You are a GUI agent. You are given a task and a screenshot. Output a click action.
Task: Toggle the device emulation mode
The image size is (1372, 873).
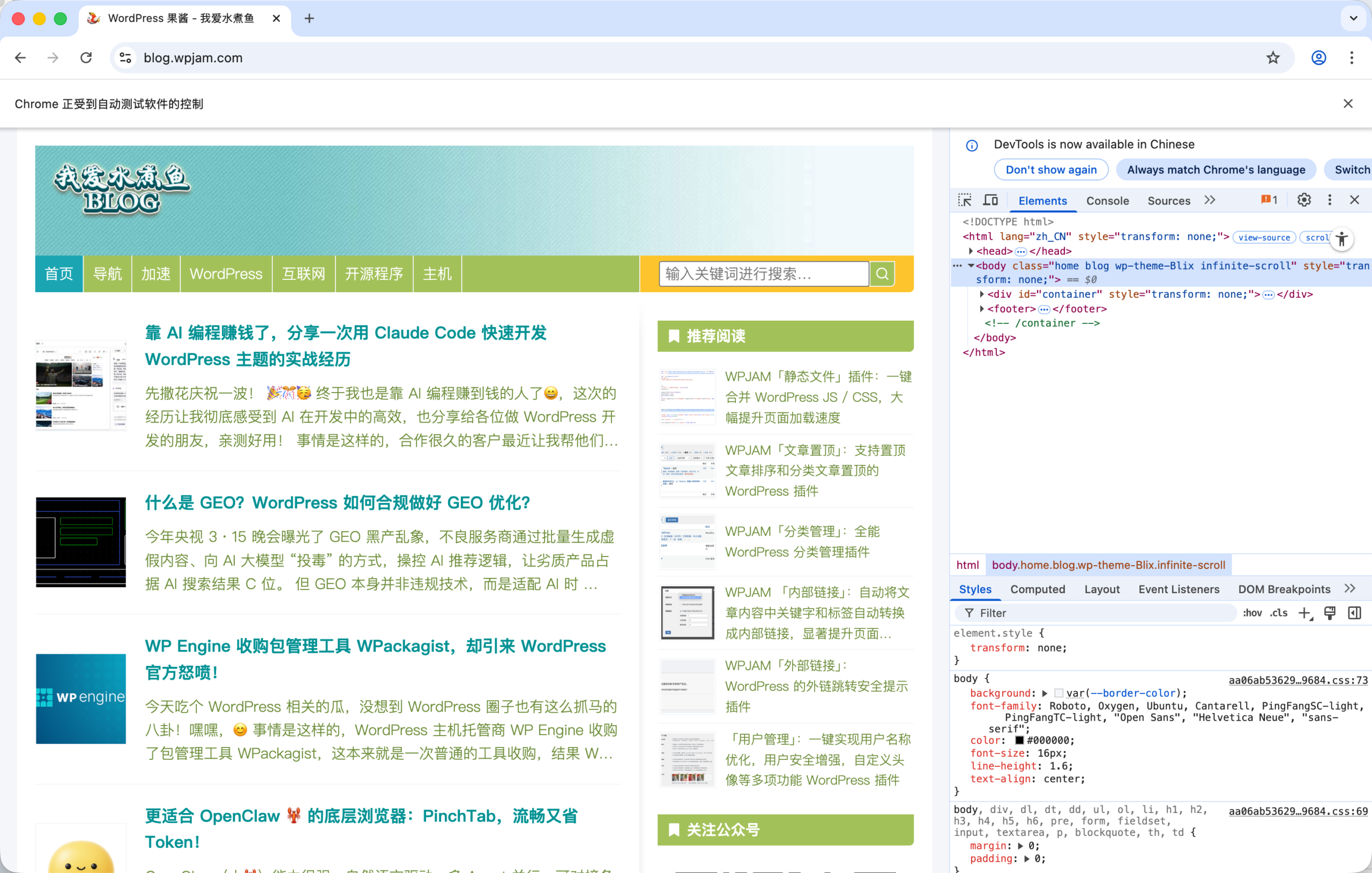[x=991, y=200]
